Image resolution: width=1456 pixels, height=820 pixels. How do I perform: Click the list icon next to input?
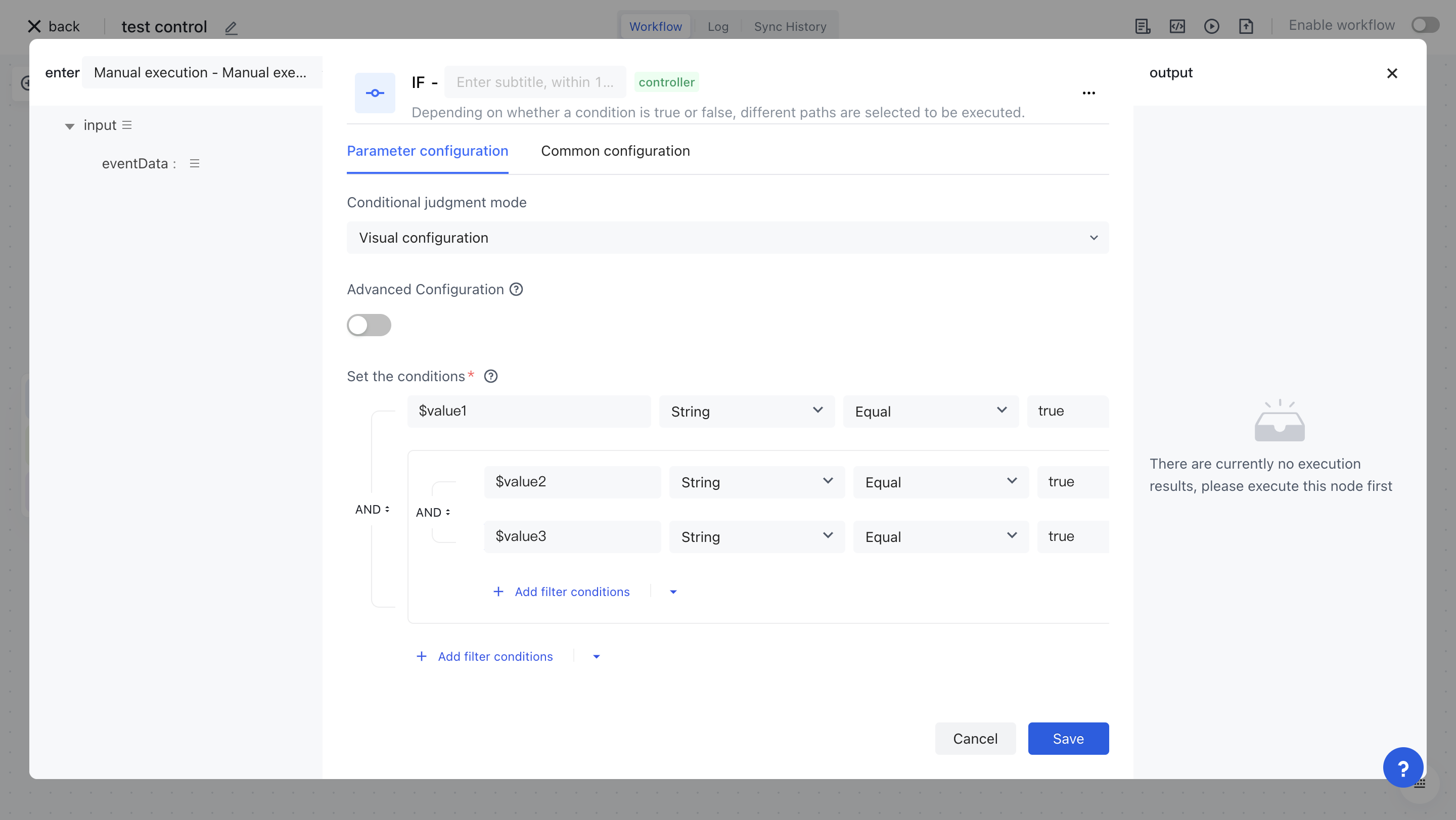[127, 125]
